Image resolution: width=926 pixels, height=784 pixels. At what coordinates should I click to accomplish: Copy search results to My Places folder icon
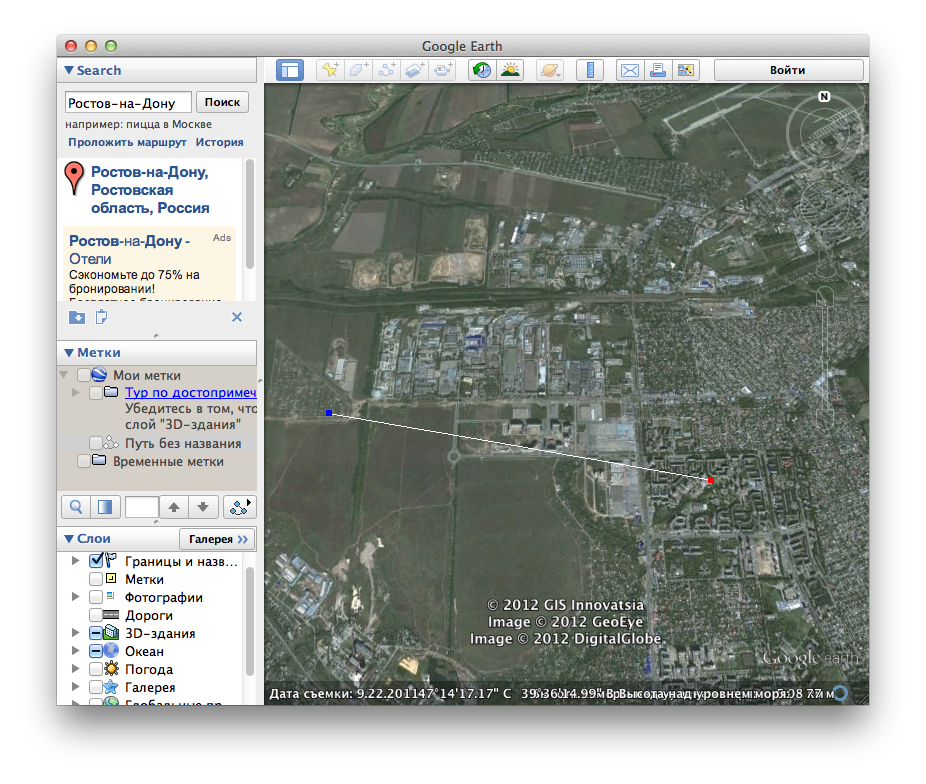pyautogui.click(x=77, y=318)
